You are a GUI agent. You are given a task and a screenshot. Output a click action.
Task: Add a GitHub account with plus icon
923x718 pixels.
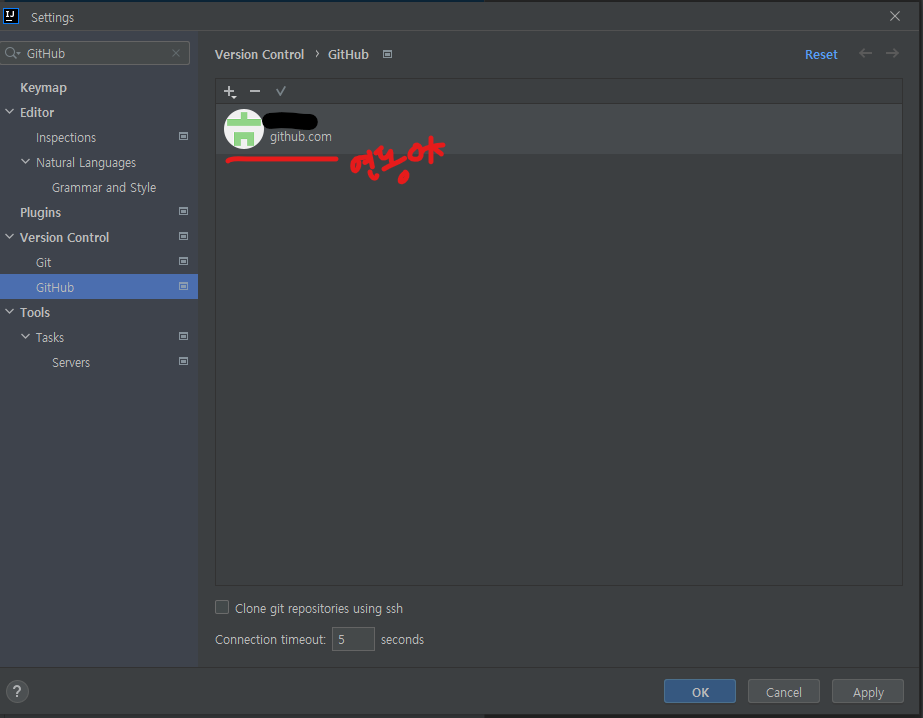click(230, 92)
